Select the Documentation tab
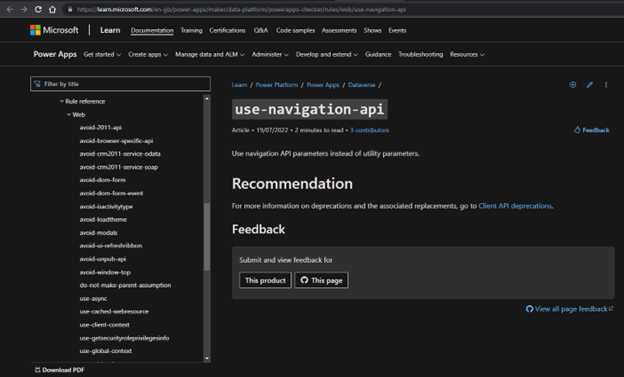Screen dimensions: 624x377 click(x=152, y=30)
